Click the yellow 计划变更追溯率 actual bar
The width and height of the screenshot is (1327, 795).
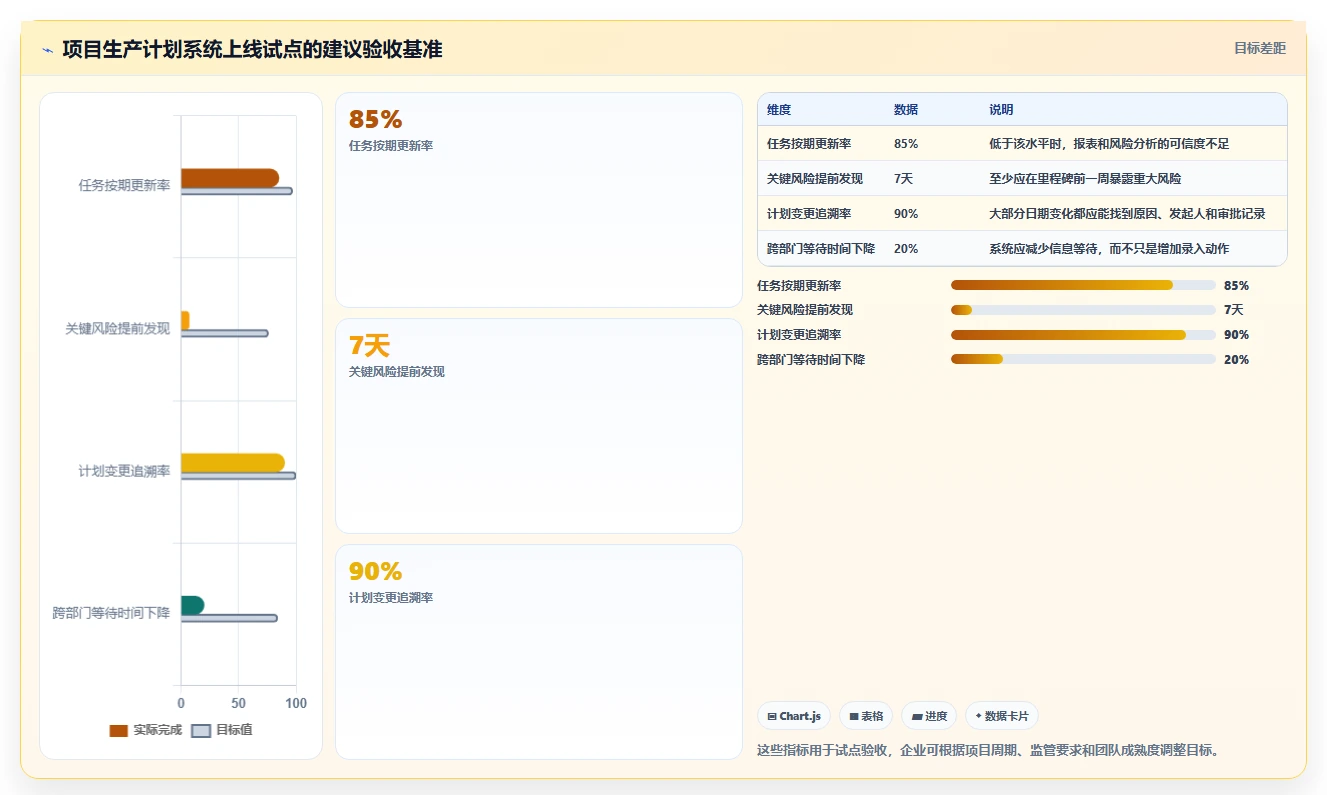pos(233,463)
